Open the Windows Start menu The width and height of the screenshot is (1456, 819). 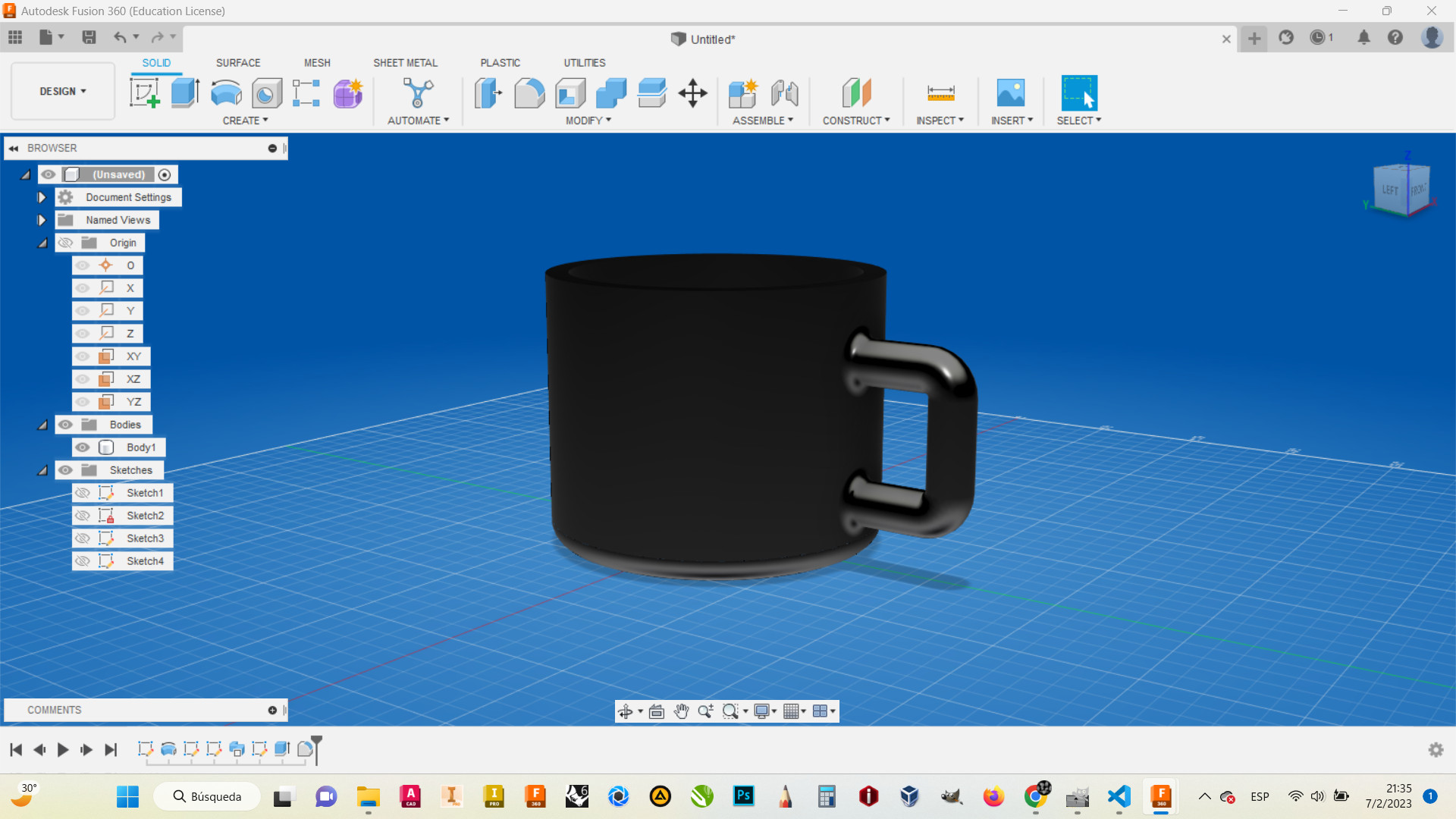pos(127,796)
